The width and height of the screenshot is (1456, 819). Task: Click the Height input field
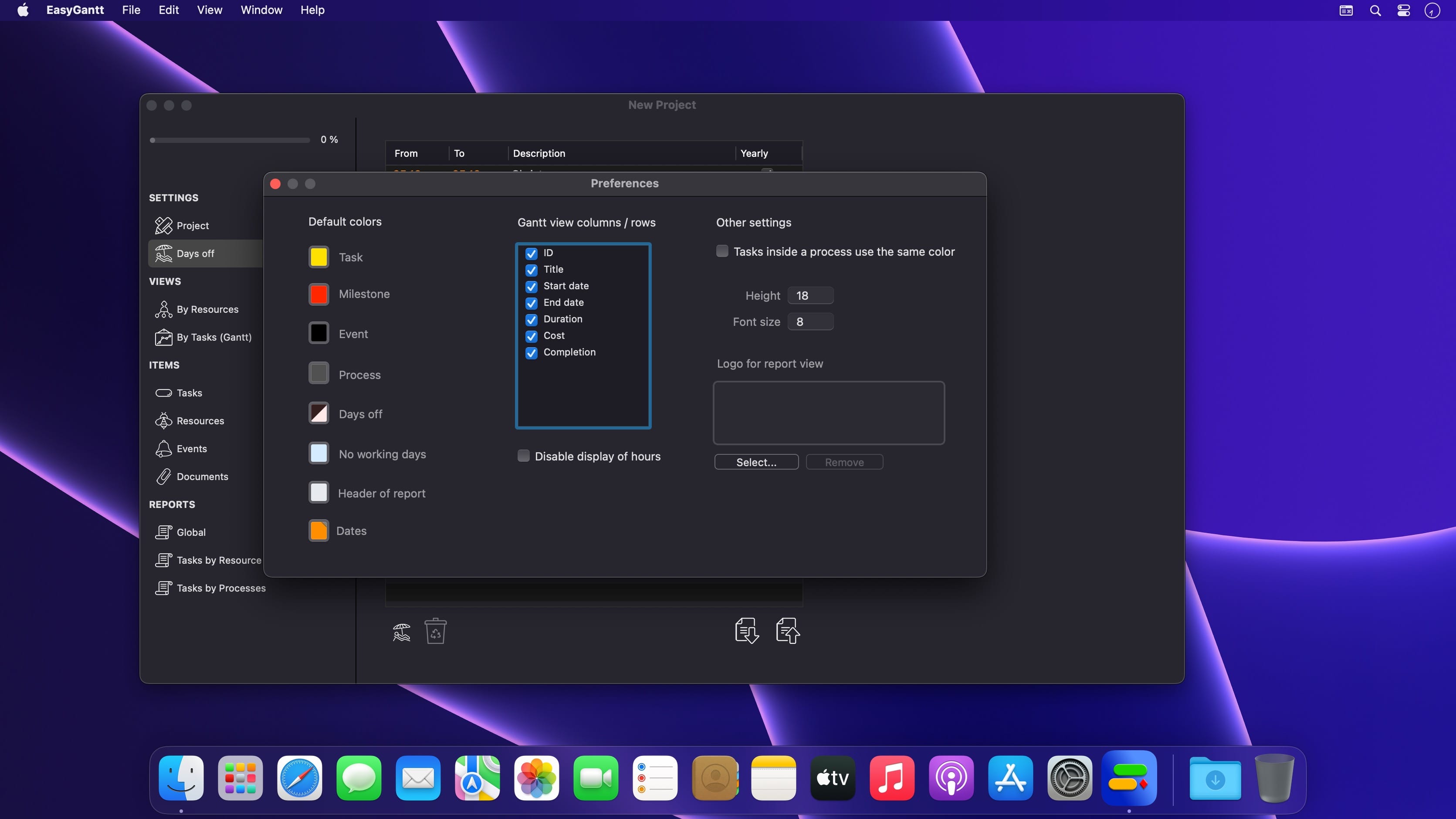pos(810,296)
